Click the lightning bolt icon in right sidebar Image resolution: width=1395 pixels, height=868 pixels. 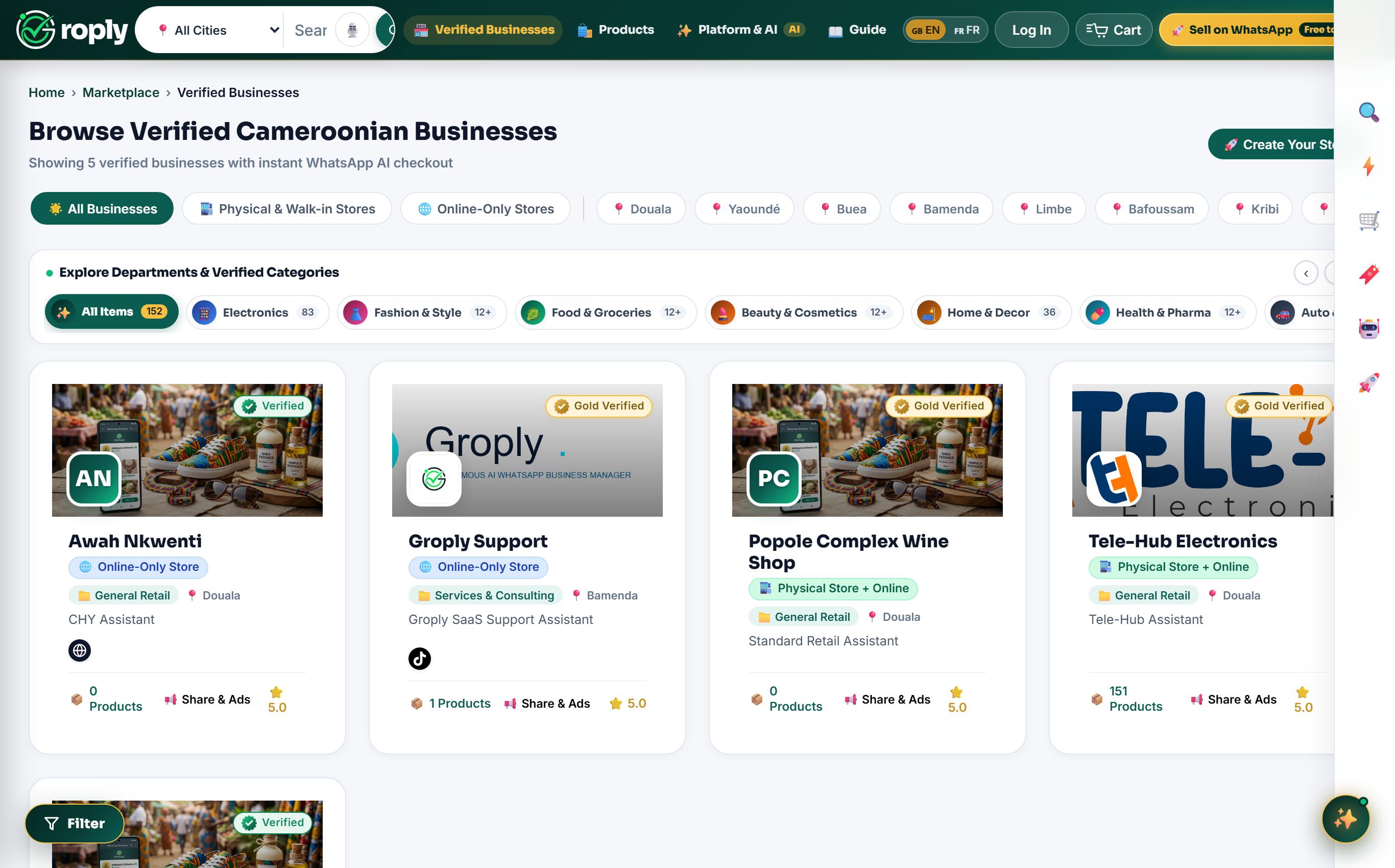tap(1368, 166)
